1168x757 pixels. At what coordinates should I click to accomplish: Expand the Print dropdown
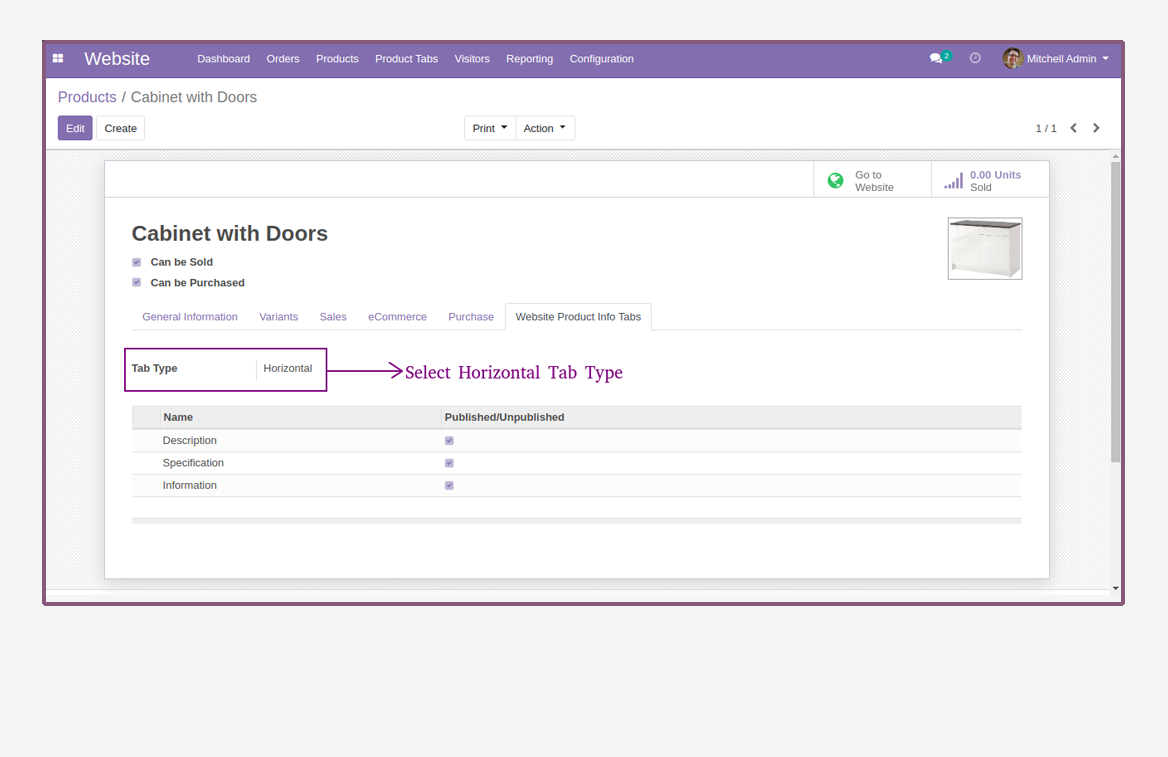[489, 128]
